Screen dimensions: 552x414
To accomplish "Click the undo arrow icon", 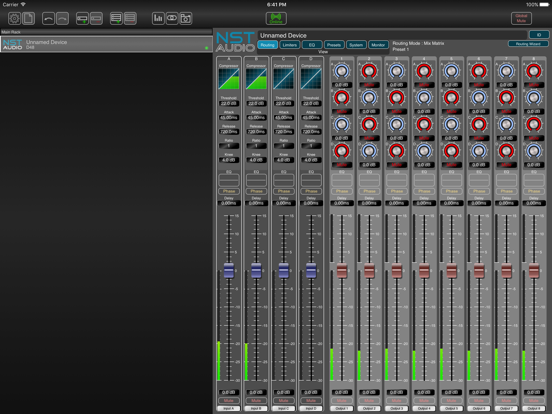I will [48, 18].
